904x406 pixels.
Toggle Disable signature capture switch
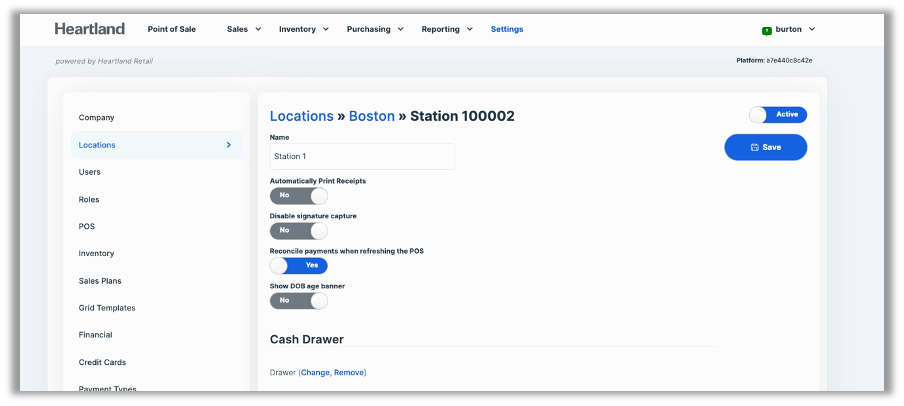point(298,230)
